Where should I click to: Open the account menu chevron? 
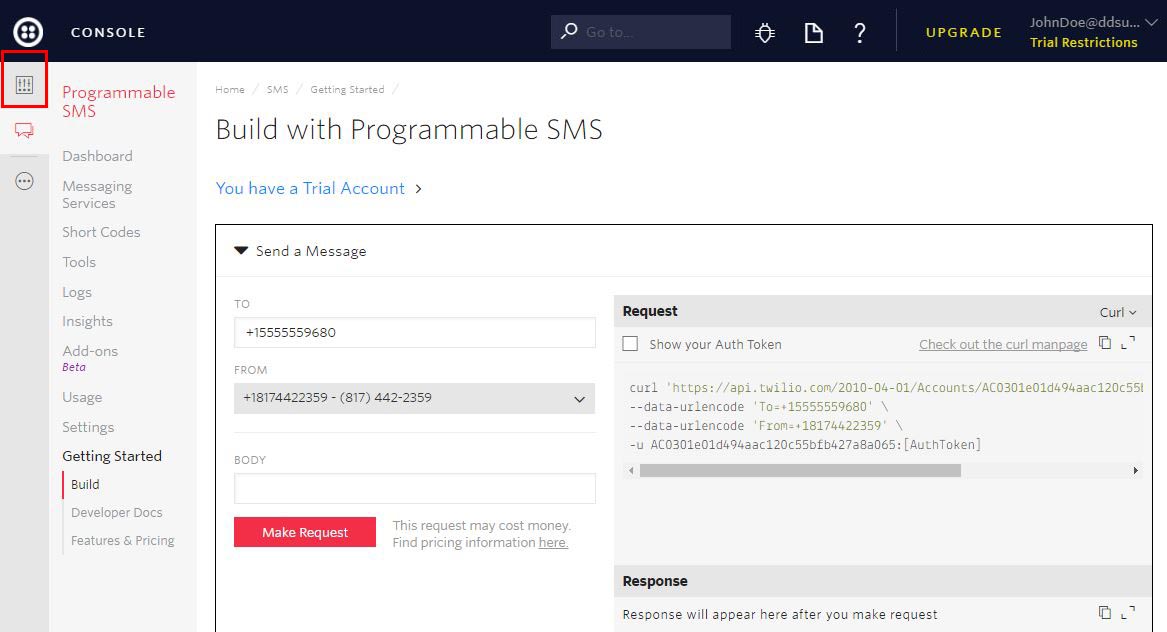pos(1151,22)
